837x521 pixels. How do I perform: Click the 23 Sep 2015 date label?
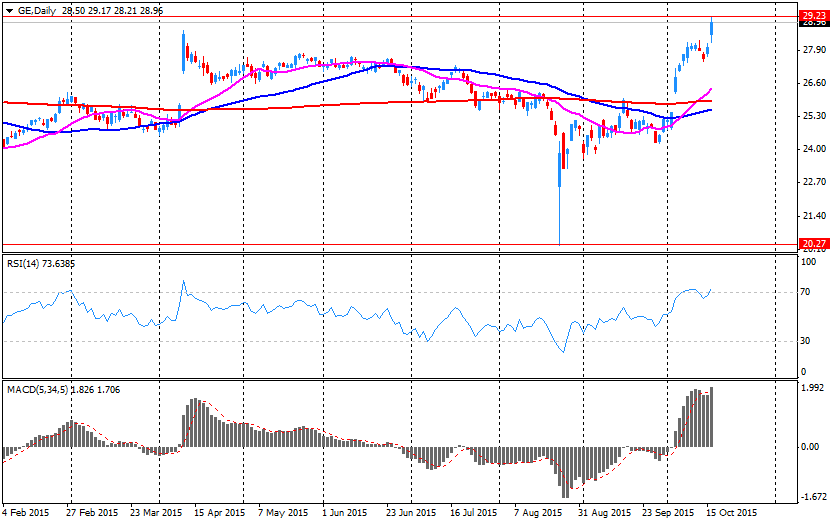[667, 513]
